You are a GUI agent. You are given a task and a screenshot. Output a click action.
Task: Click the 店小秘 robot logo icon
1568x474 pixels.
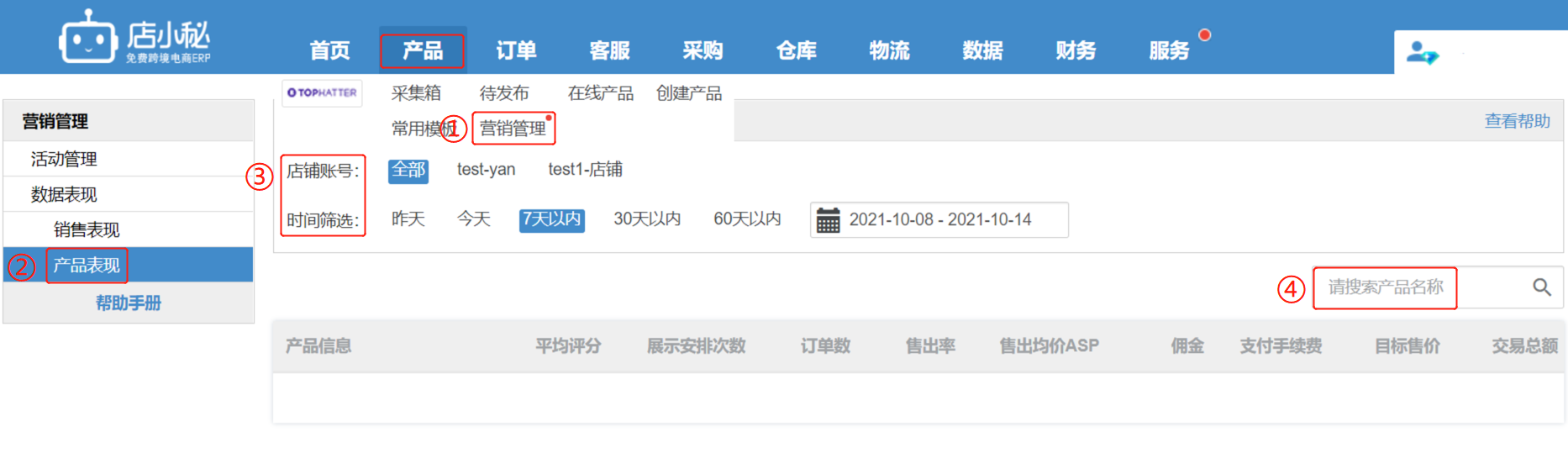[87, 38]
